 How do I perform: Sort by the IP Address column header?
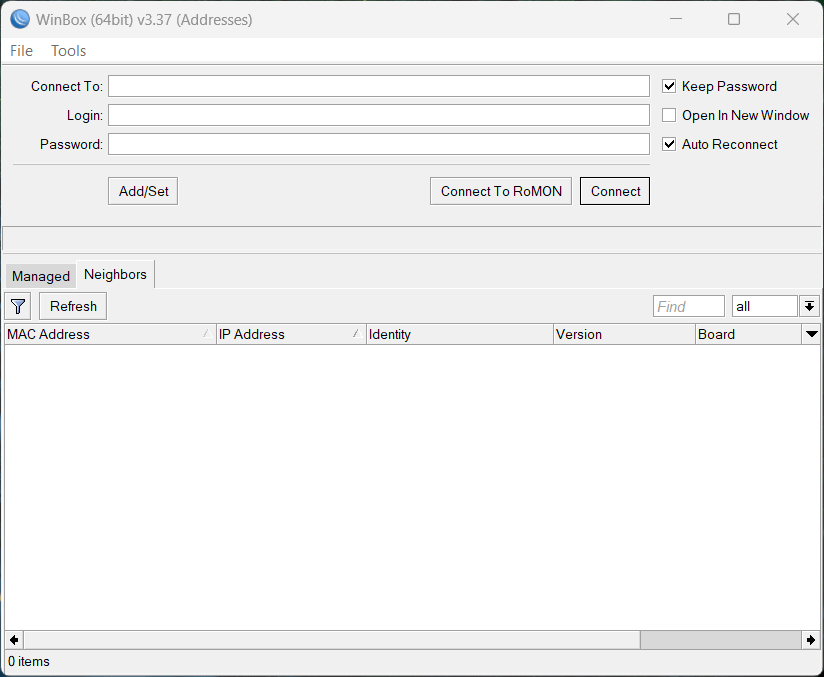pyautogui.click(x=291, y=334)
